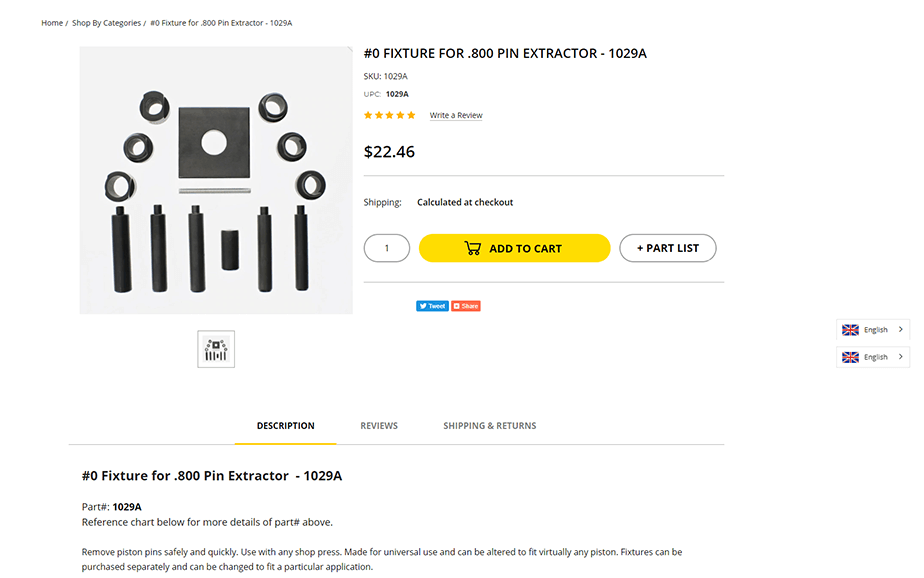924x578 pixels.
Task: Click the shopping cart icon
Action: tap(473, 248)
